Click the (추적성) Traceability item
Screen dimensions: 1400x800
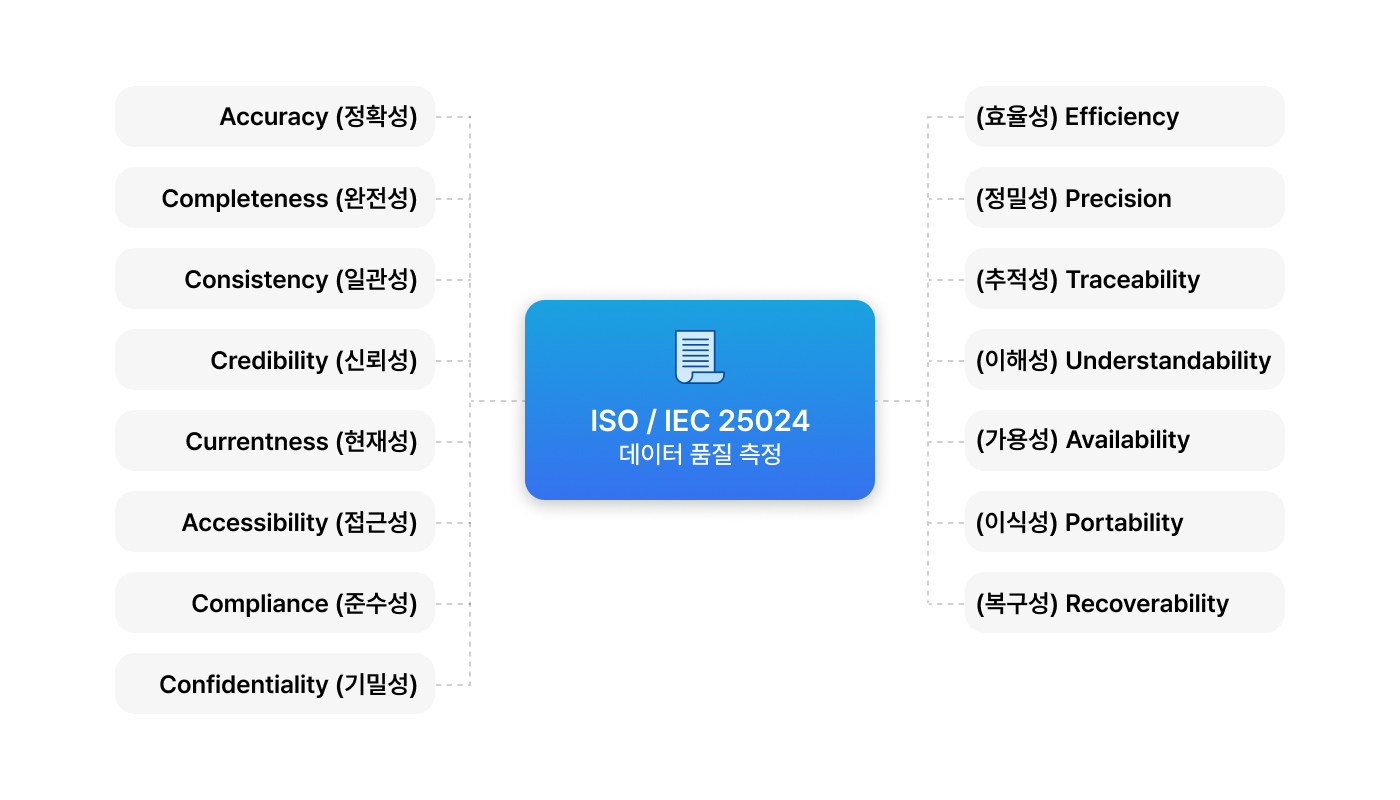1125,279
